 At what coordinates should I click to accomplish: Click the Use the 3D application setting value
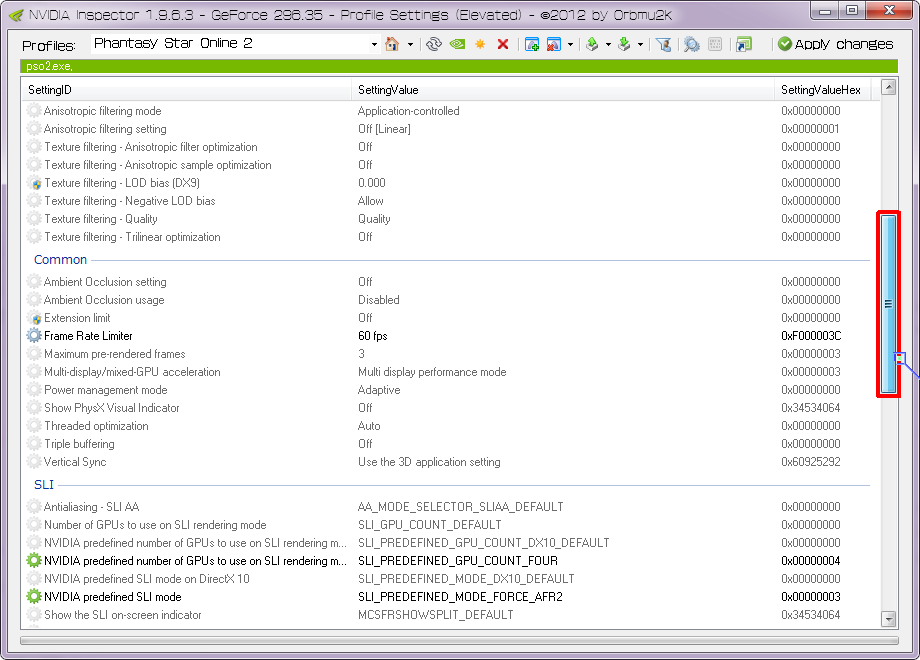pos(429,462)
